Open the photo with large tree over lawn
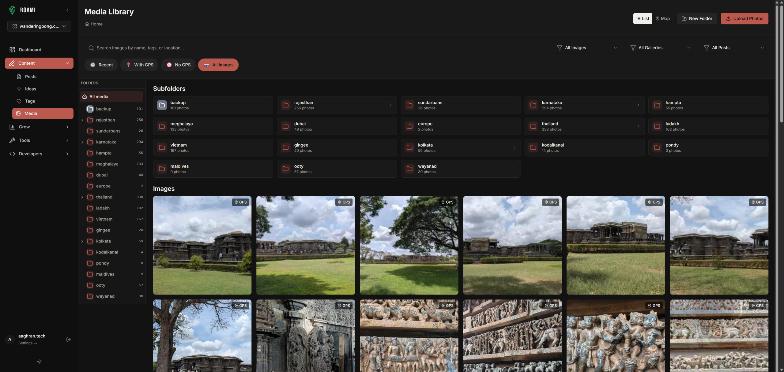 coord(409,246)
